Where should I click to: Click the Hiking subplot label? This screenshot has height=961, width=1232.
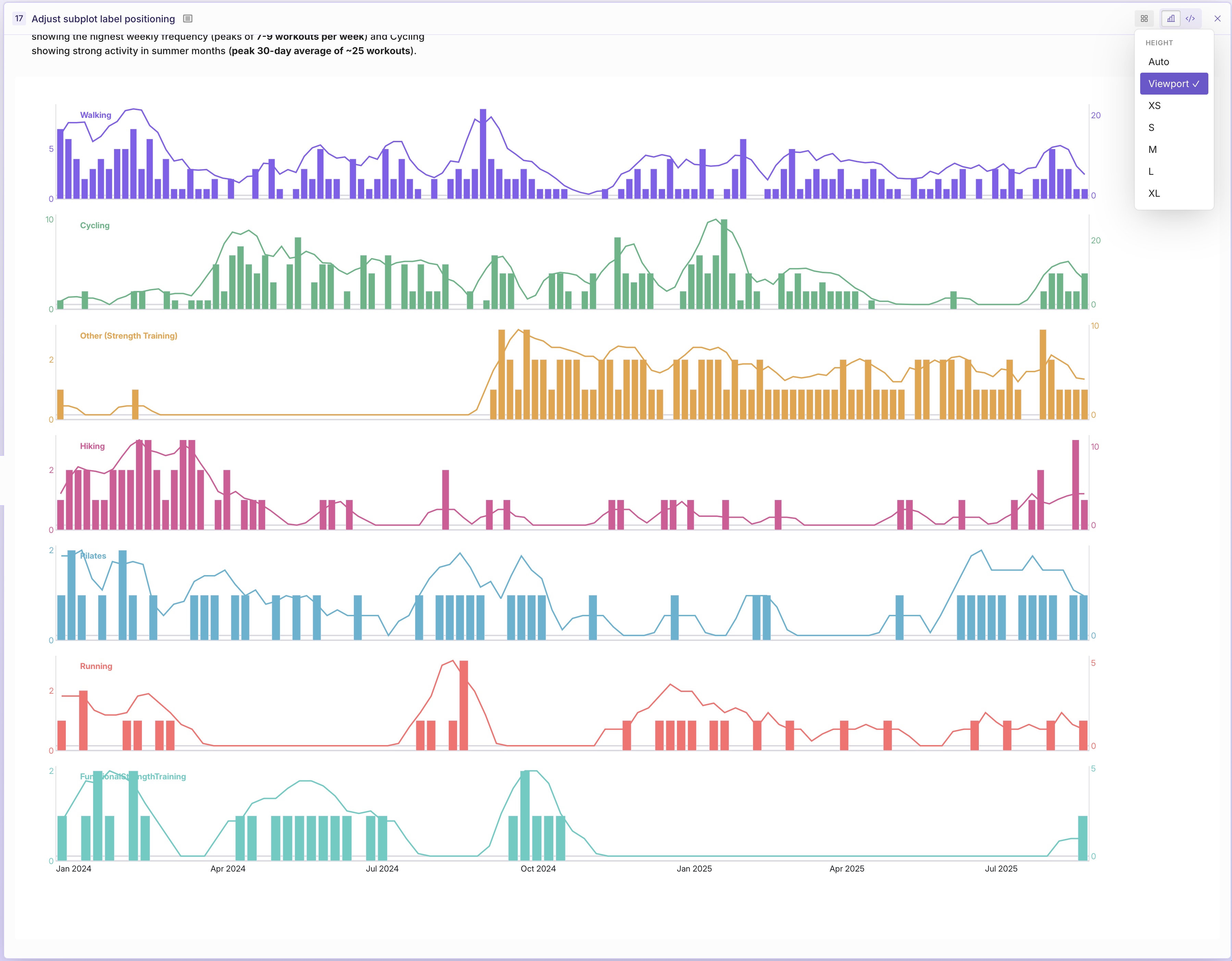click(93, 446)
